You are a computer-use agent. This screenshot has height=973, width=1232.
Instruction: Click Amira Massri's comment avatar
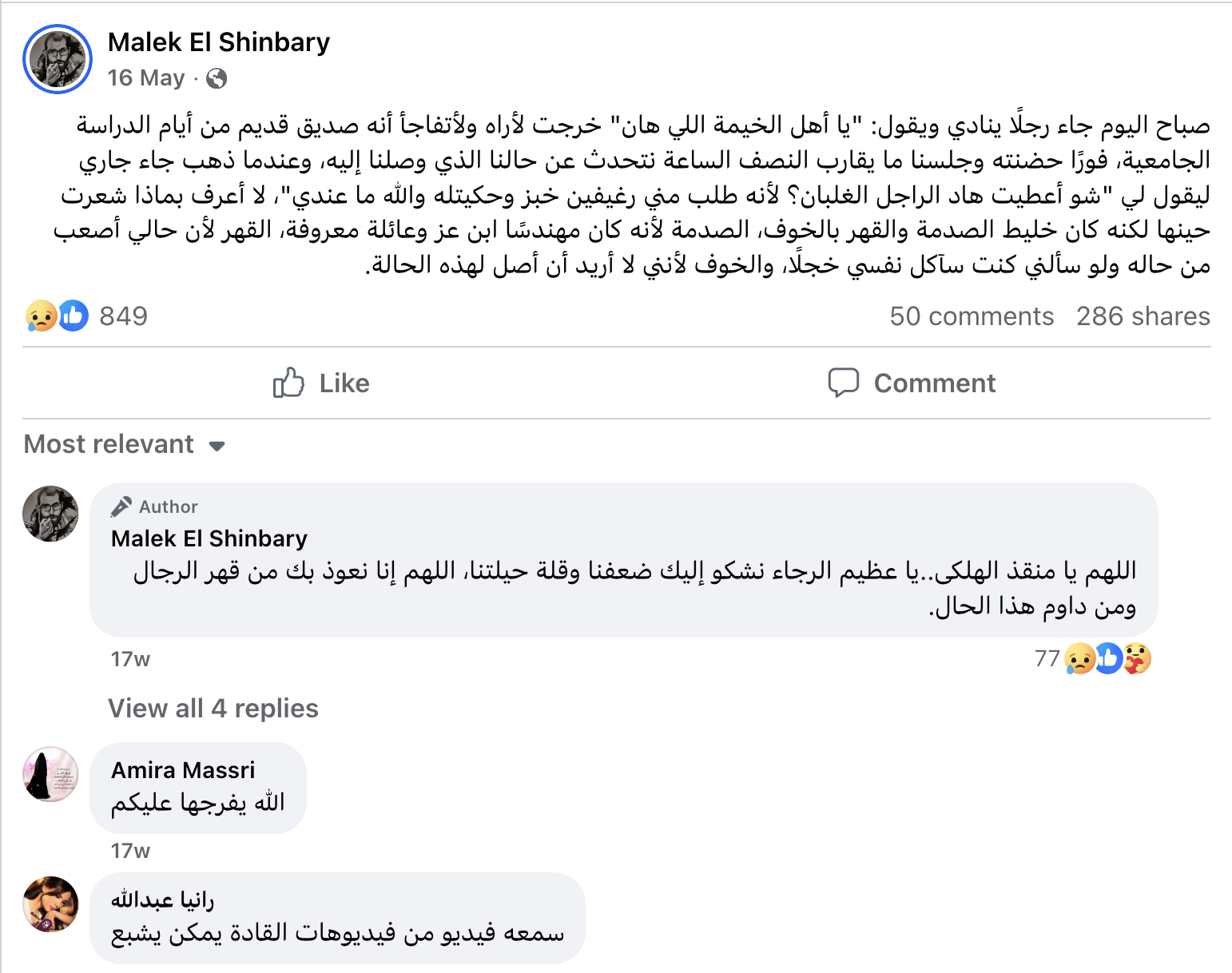50,774
